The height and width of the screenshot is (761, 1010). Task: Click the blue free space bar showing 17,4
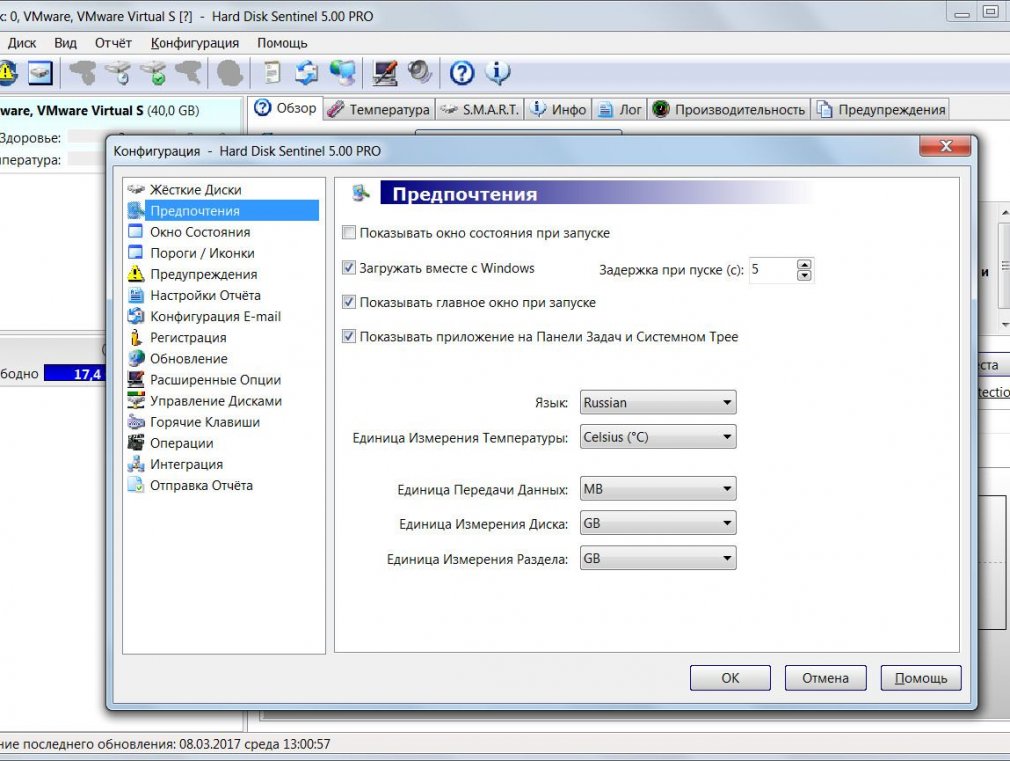pos(74,374)
